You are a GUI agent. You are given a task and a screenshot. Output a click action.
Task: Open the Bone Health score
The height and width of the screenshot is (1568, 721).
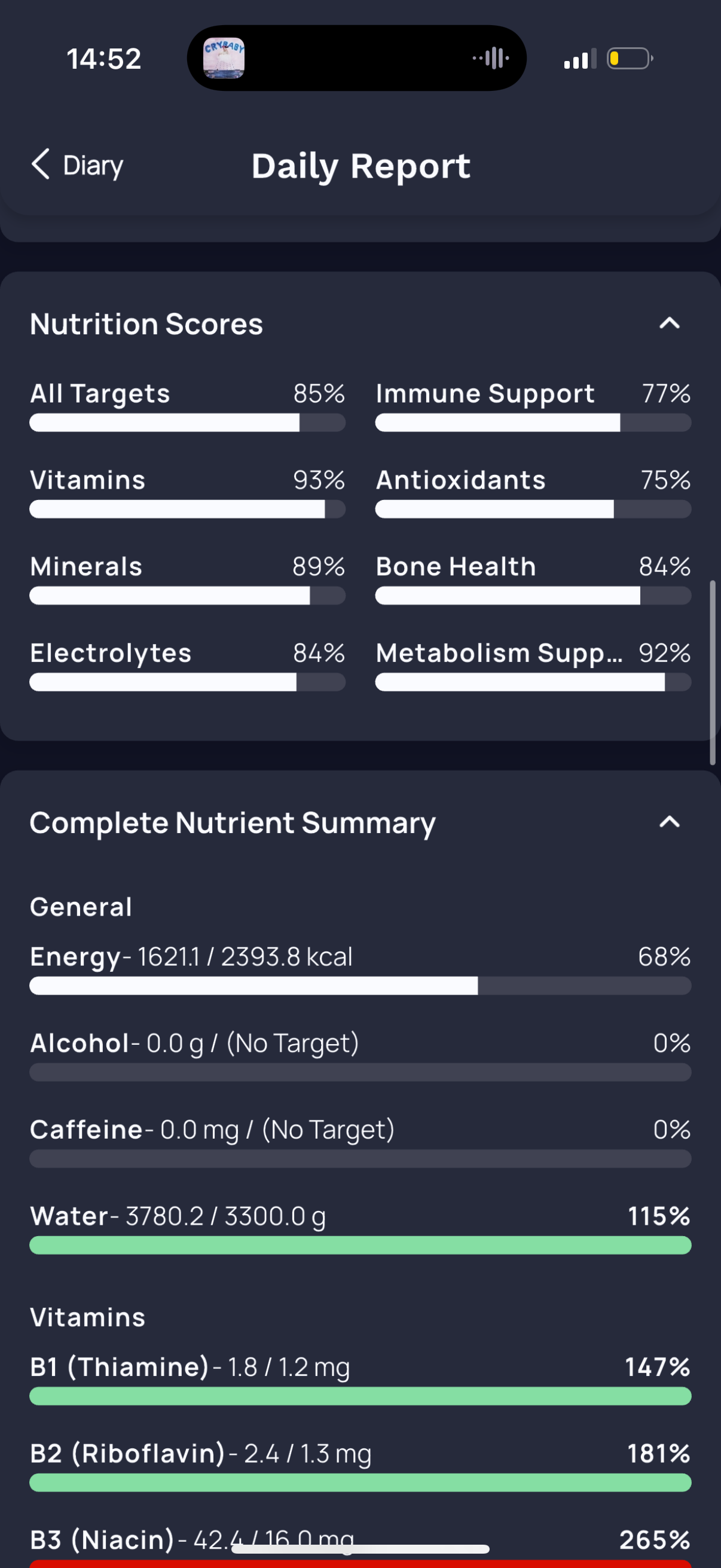point(533,579)
